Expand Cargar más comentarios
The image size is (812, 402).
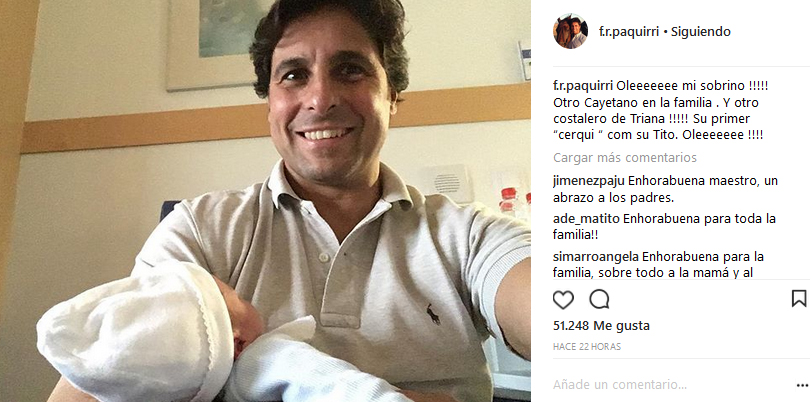tap(625, 157)
